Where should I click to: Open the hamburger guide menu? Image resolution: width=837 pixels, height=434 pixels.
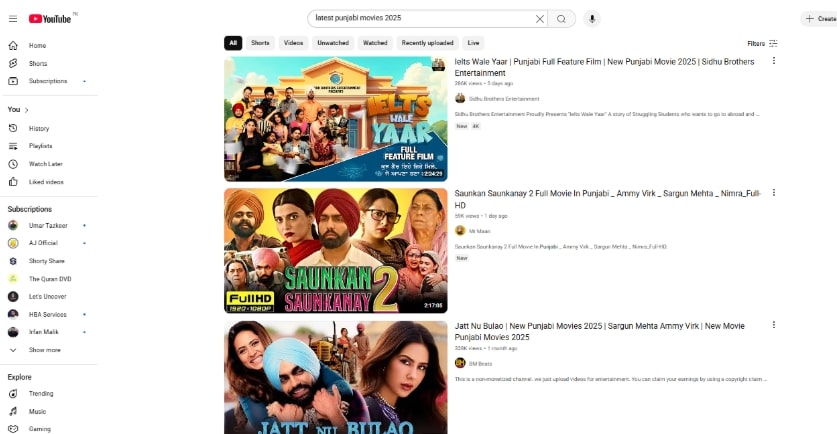(13, 19)
